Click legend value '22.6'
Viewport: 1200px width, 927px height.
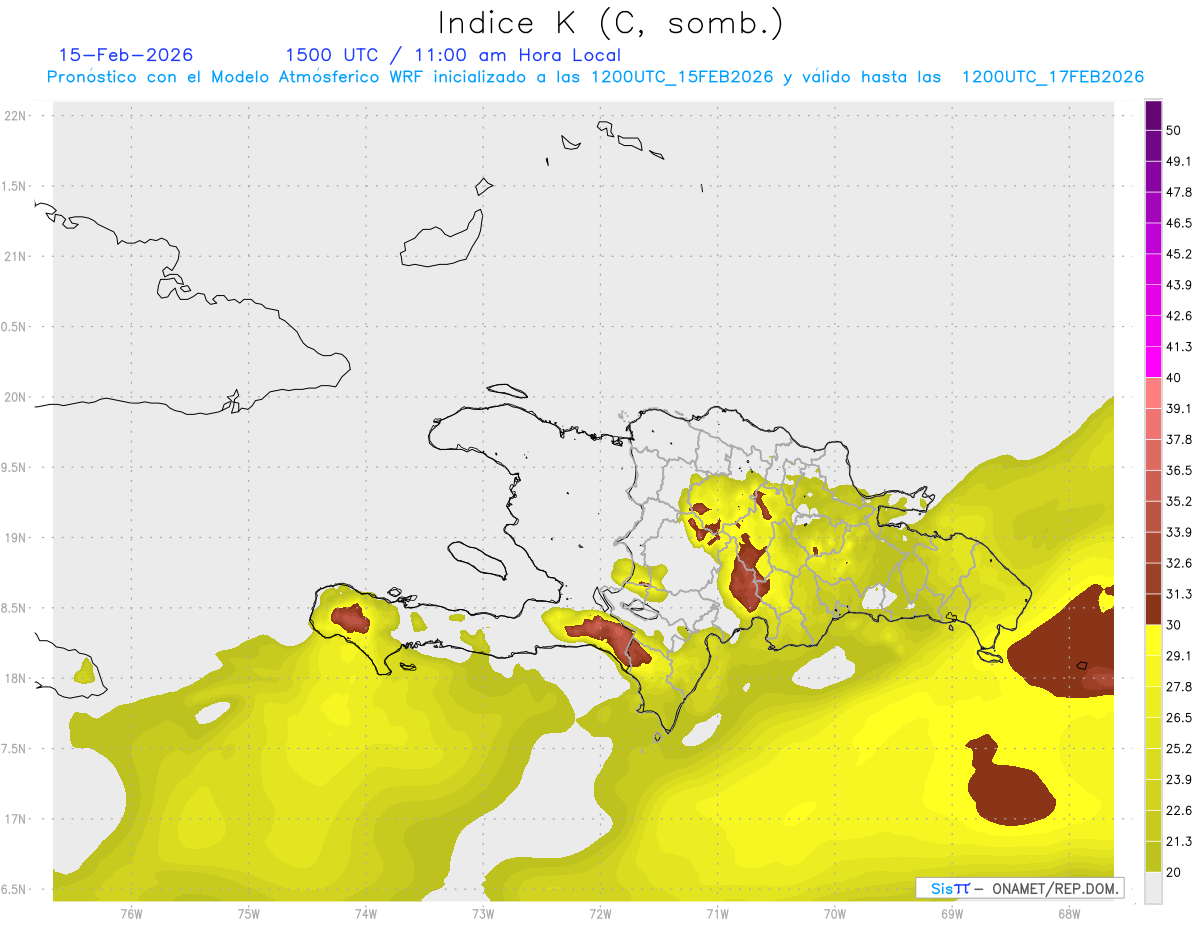click(x=1179, y=811)
